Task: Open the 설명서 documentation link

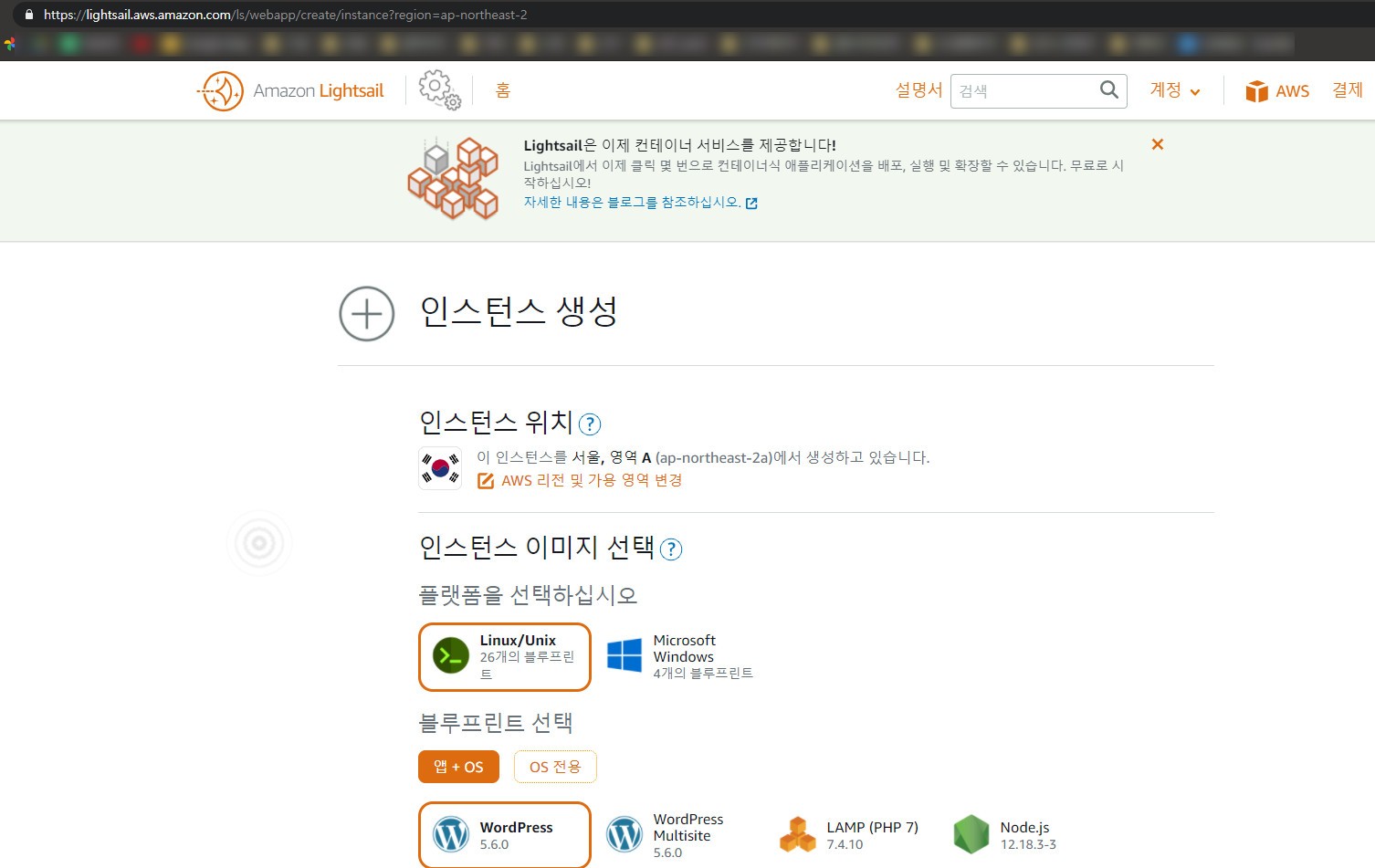Action: pyautogui.click(x=918, y=89)
